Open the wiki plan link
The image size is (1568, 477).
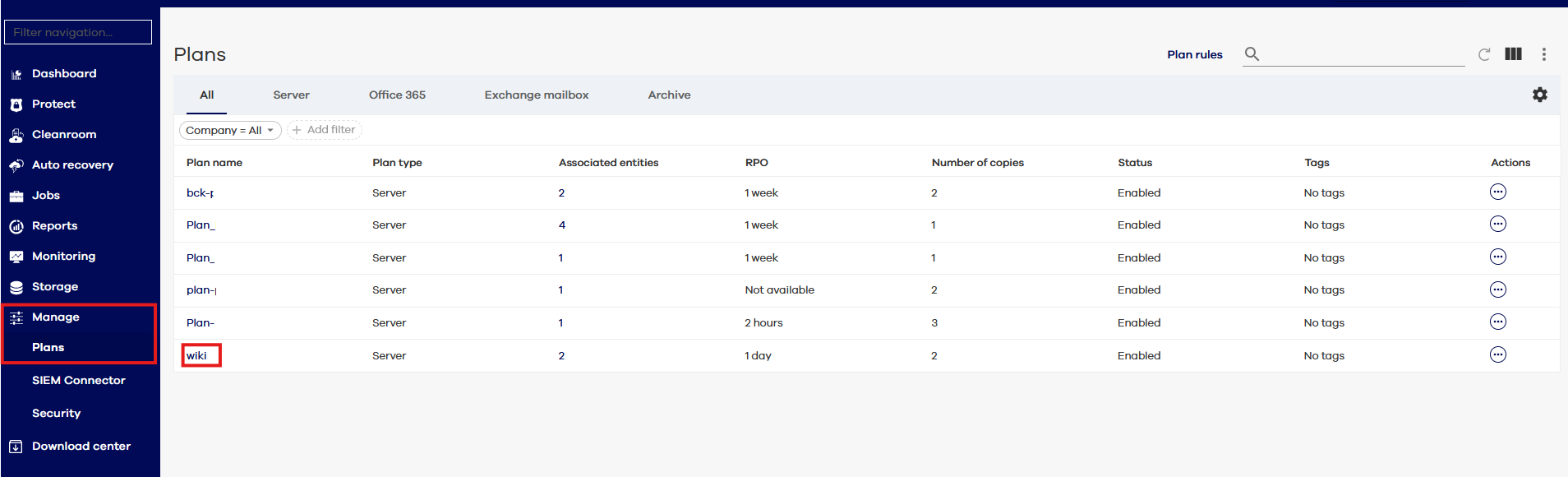pos(196,356)
